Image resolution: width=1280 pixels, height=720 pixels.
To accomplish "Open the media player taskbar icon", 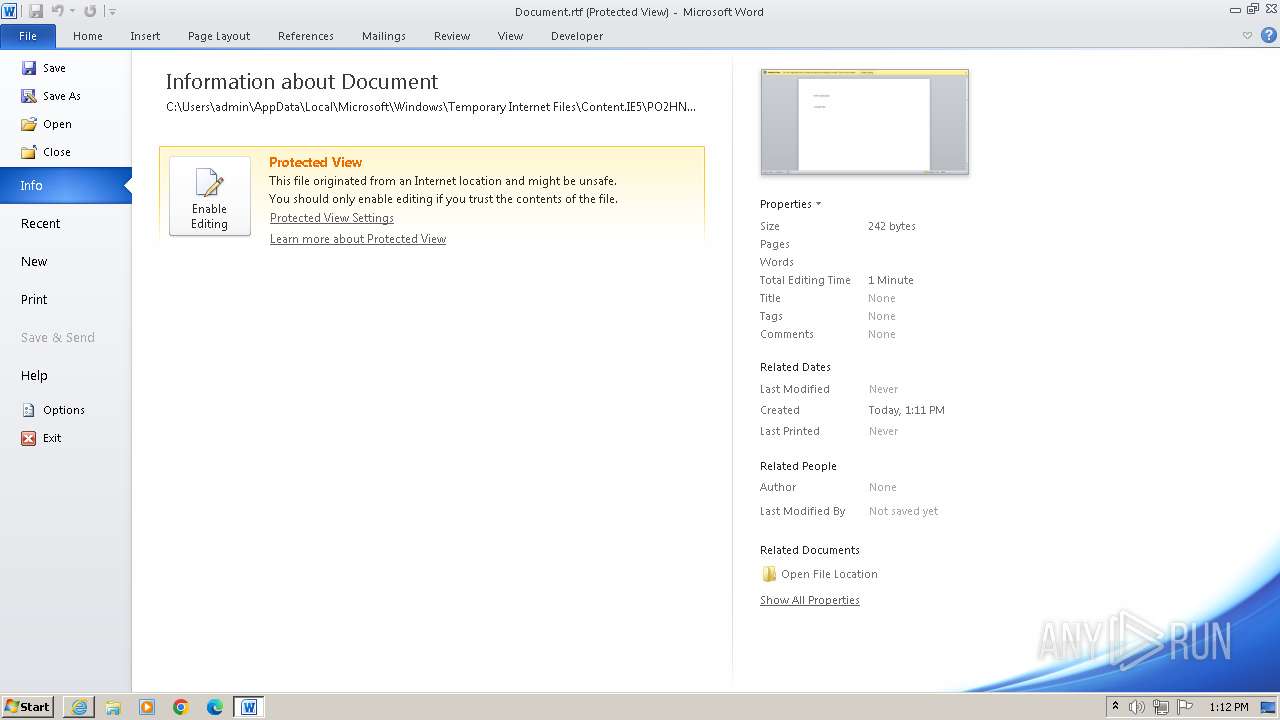I will pos(147,707).
